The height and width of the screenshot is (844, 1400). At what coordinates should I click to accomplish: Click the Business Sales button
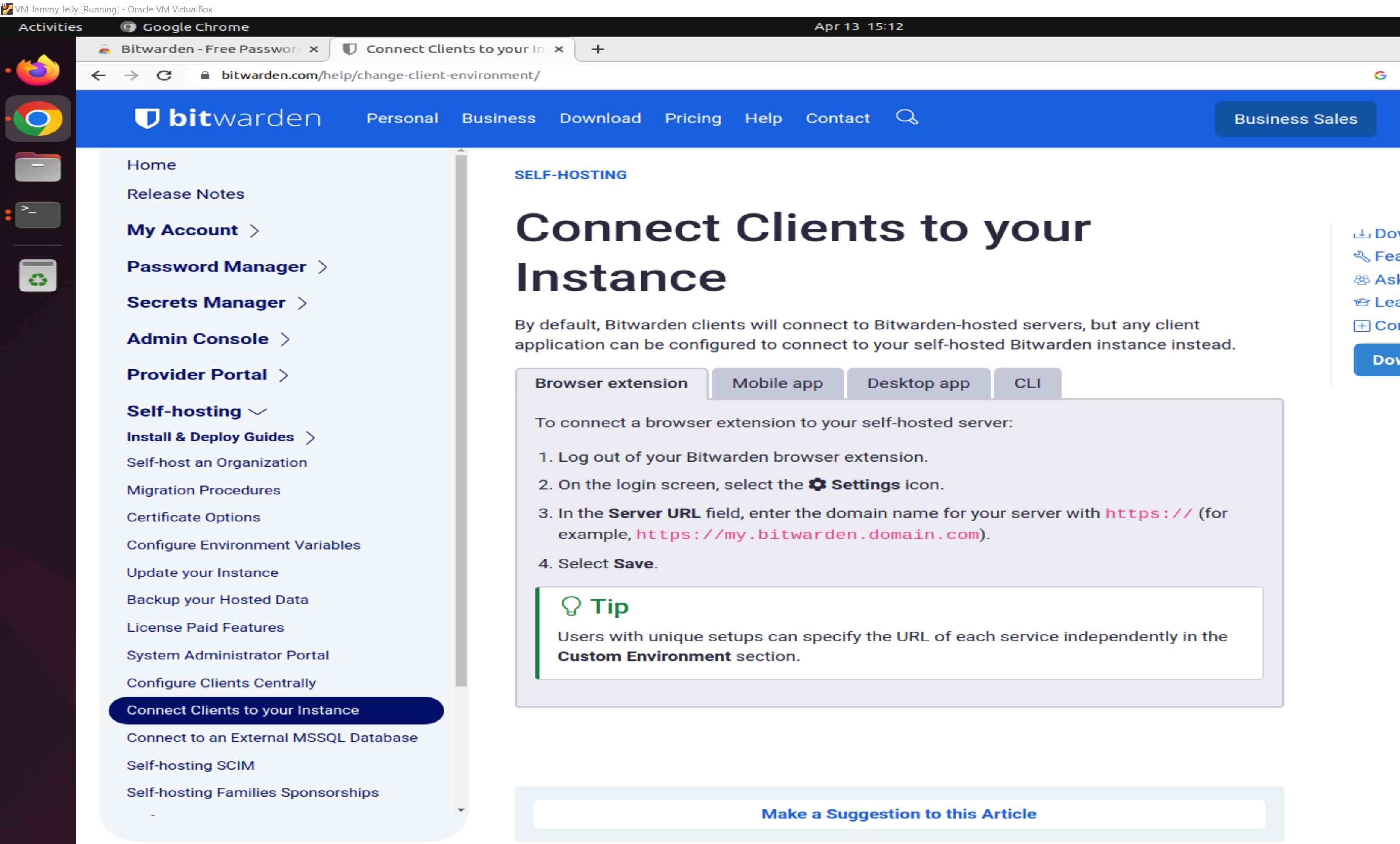pyautogui.click(x=1295, y=119)
